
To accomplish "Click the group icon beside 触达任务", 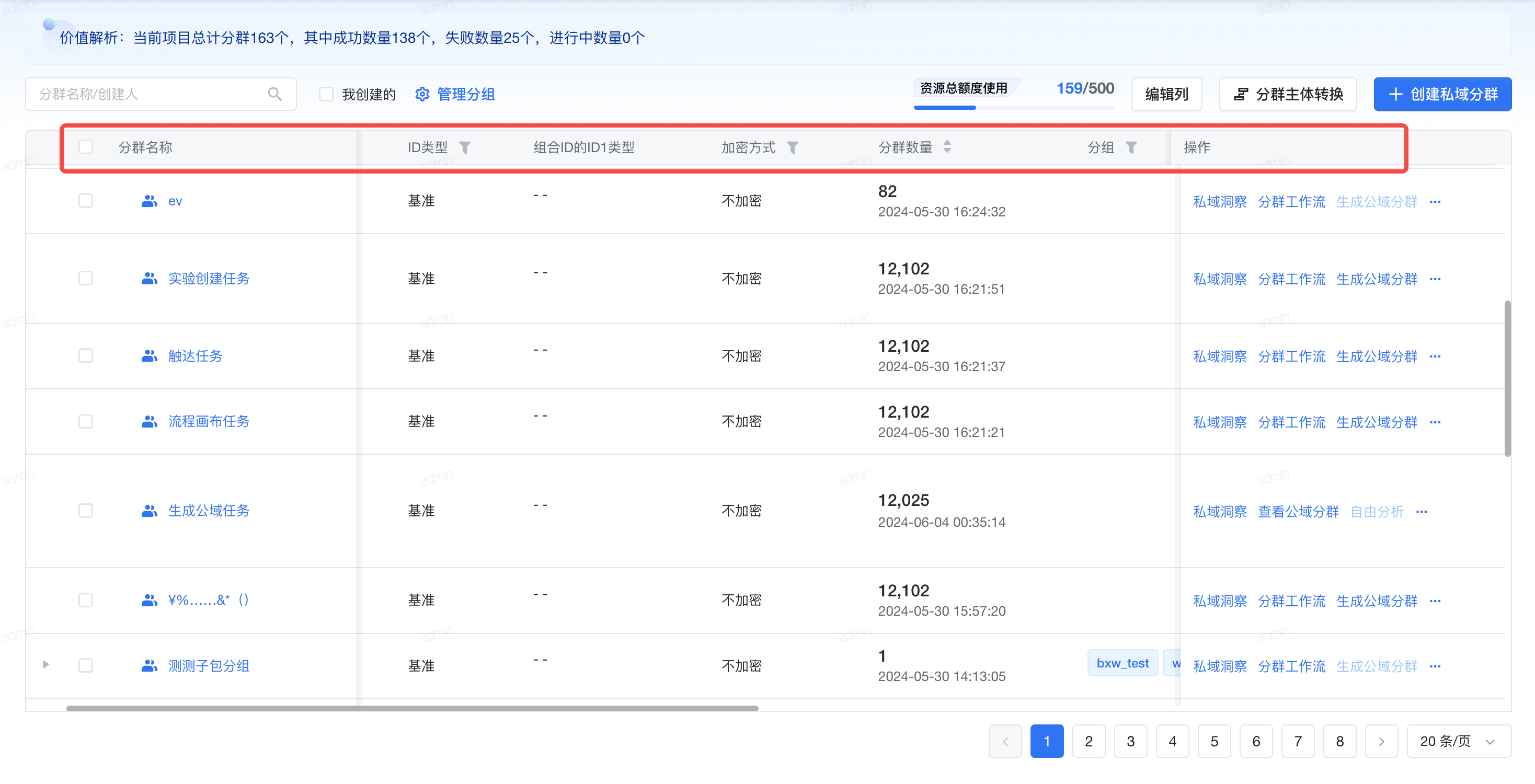I will click(x=150, y=356).
